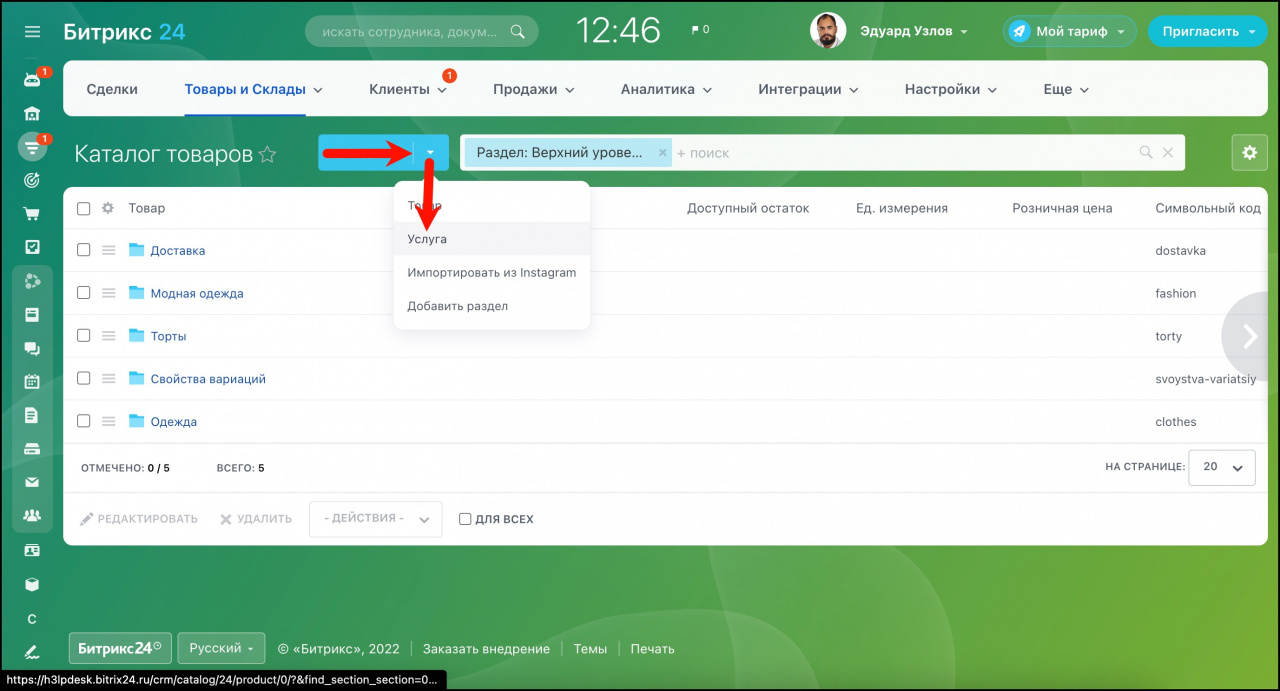Open the signature pen icon in sidebar
Screen dimensions: 1280x691
click(x=32, y=652)
